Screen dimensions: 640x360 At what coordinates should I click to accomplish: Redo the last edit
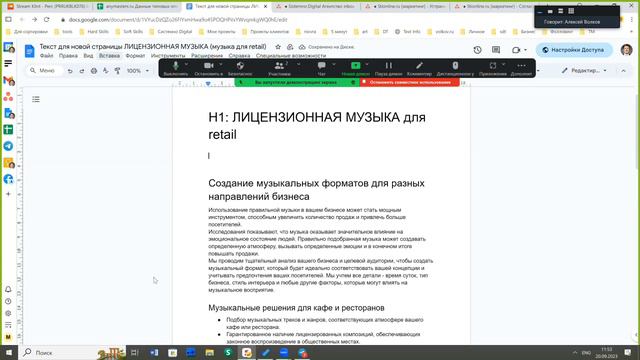click(82, 71)
